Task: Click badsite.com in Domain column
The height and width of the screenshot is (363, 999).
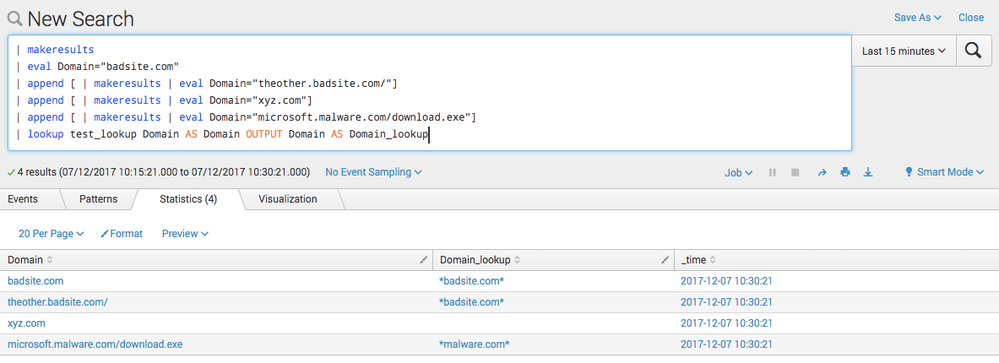Action: [35, 281]
